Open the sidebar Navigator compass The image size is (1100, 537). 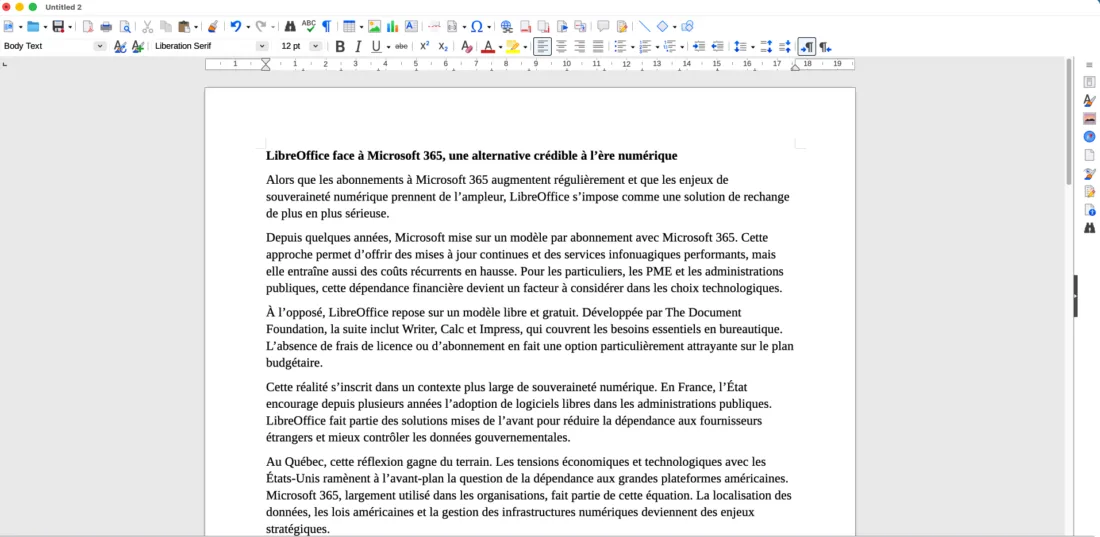pos(1089,137)
